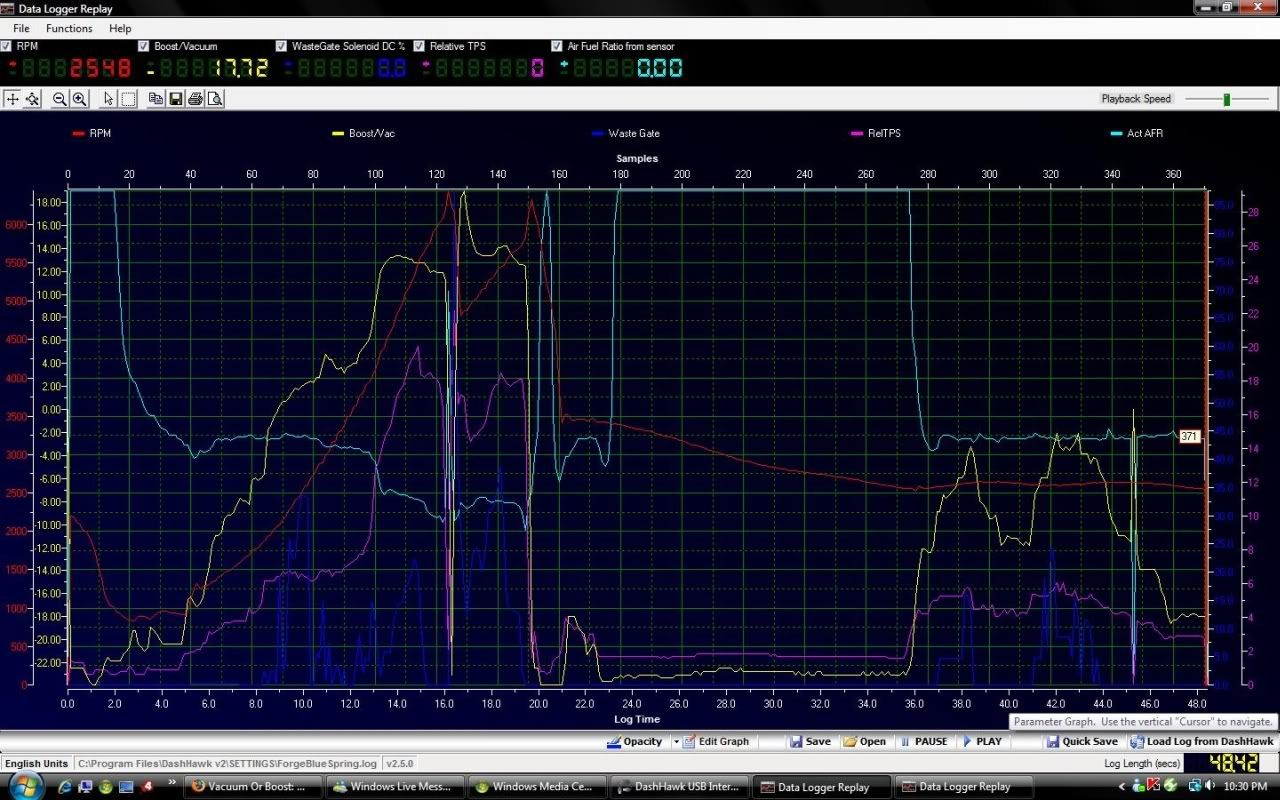1280x800 pixels.
Task: Toggle the Relative TPS checkbox
Action: point(419,46)
